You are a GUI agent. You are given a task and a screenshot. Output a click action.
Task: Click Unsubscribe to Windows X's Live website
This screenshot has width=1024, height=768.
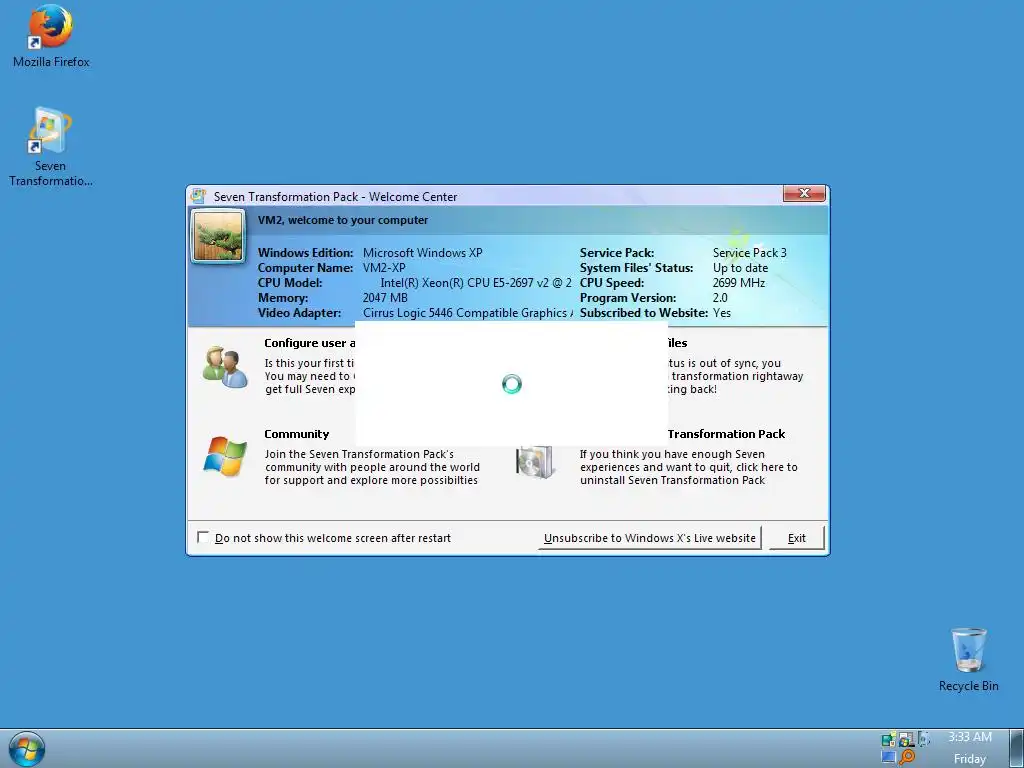pyautogui.click(x=650, y=537)
